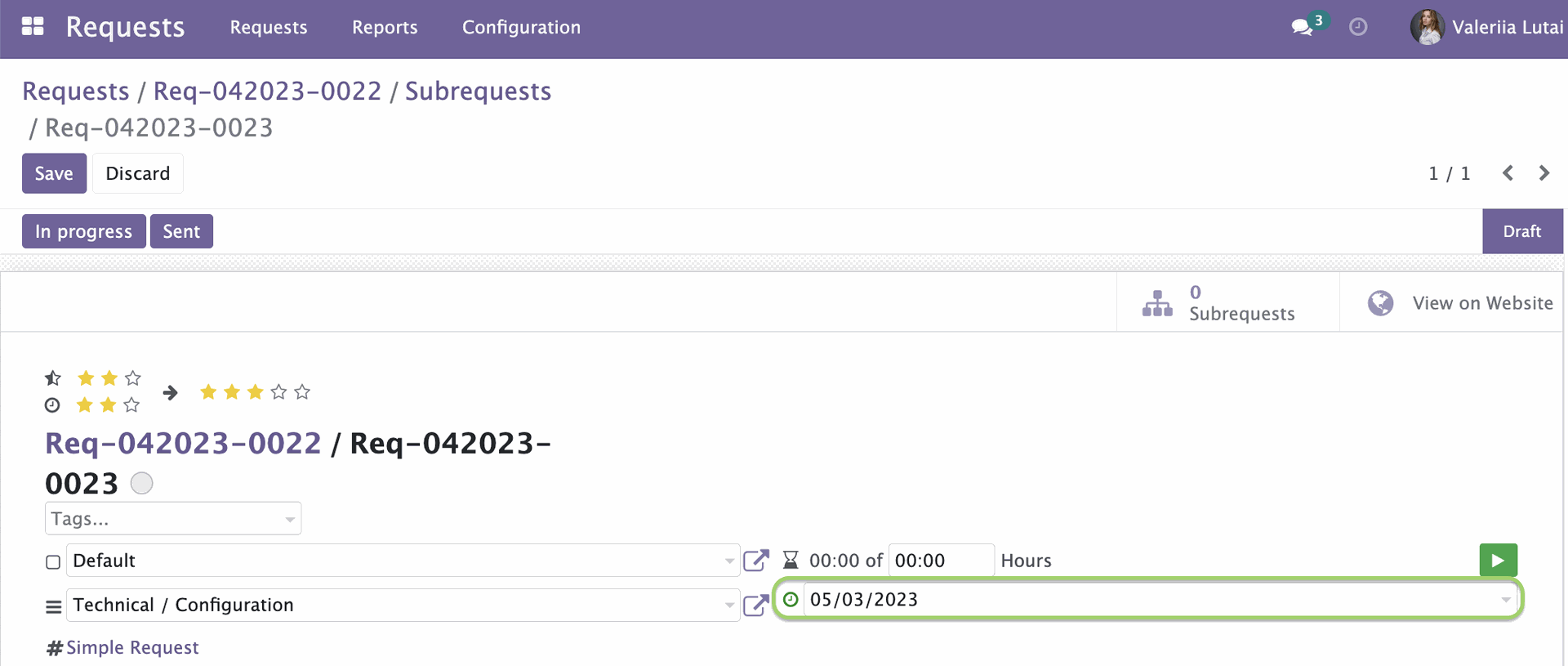Click the View on Website globe icon

pos(1380,303)
